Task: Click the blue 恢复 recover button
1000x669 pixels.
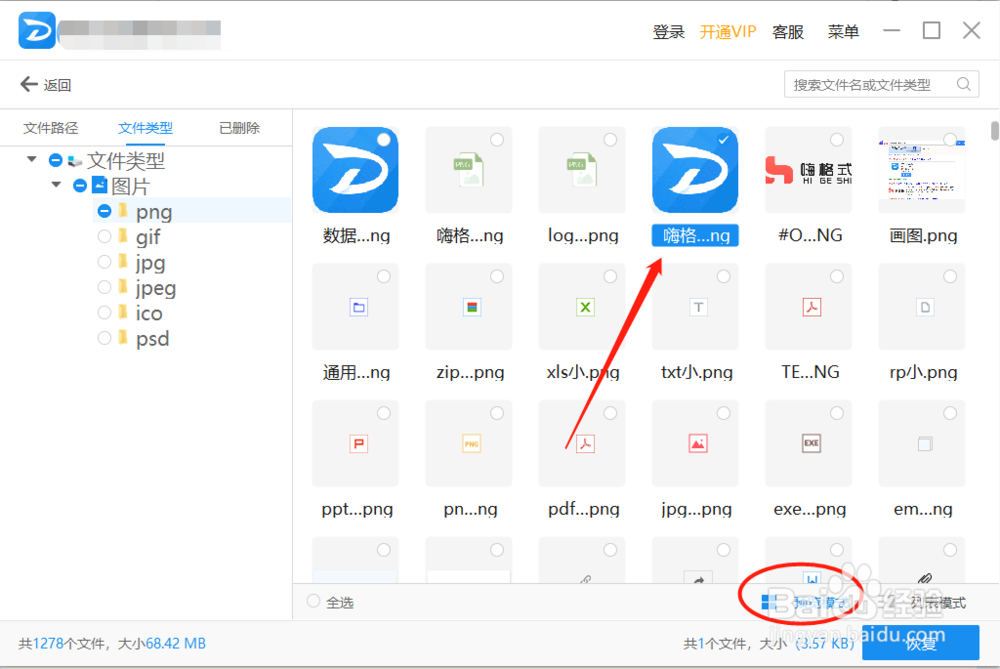Action: tap(920, 642)
